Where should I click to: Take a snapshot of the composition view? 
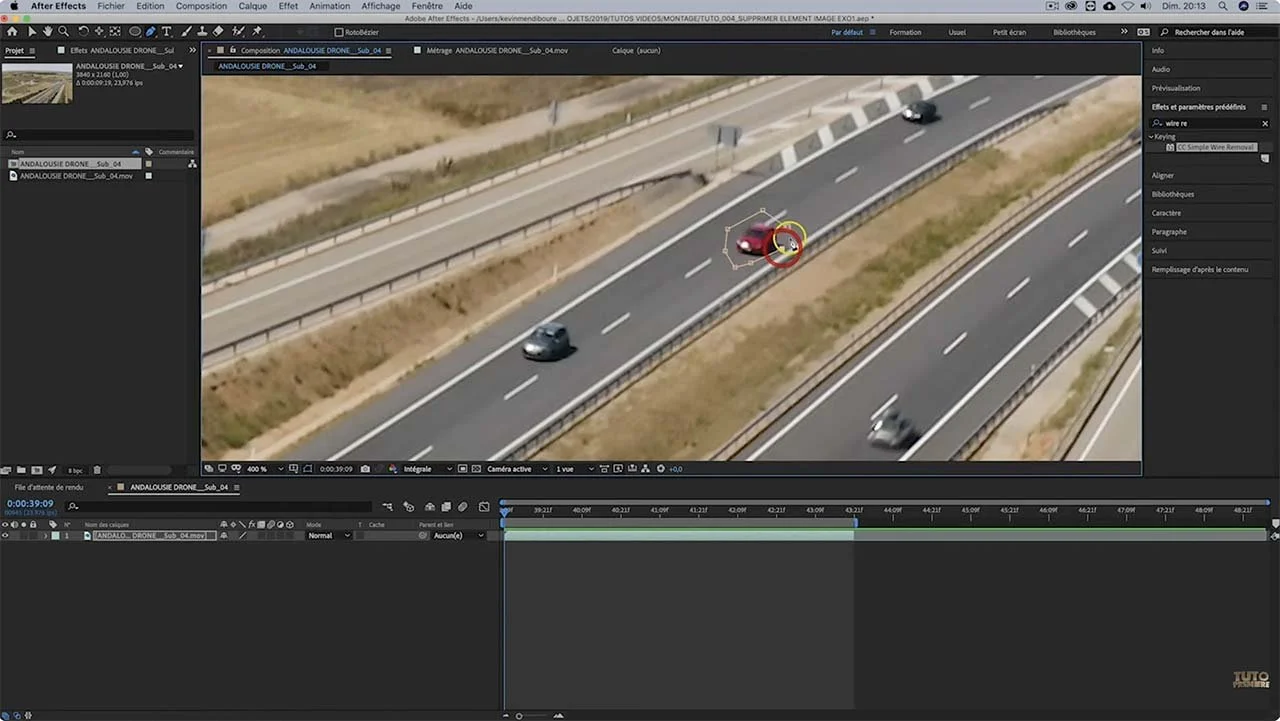point(365,468)
